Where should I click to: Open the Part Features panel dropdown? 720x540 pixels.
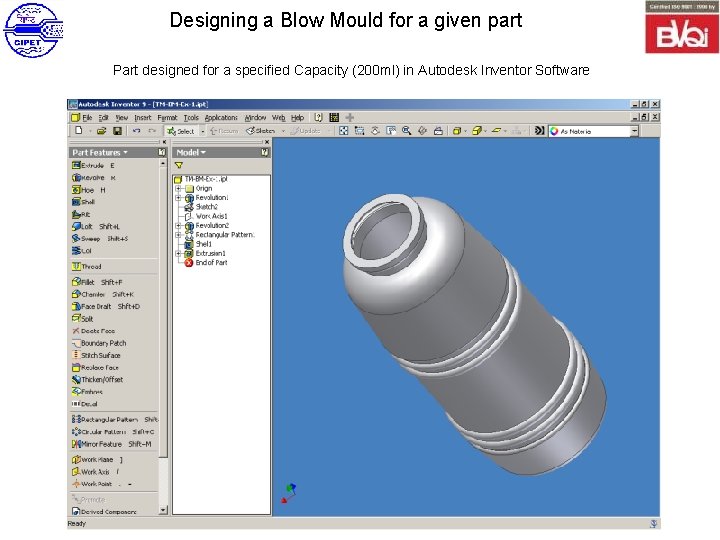point(100,152)
